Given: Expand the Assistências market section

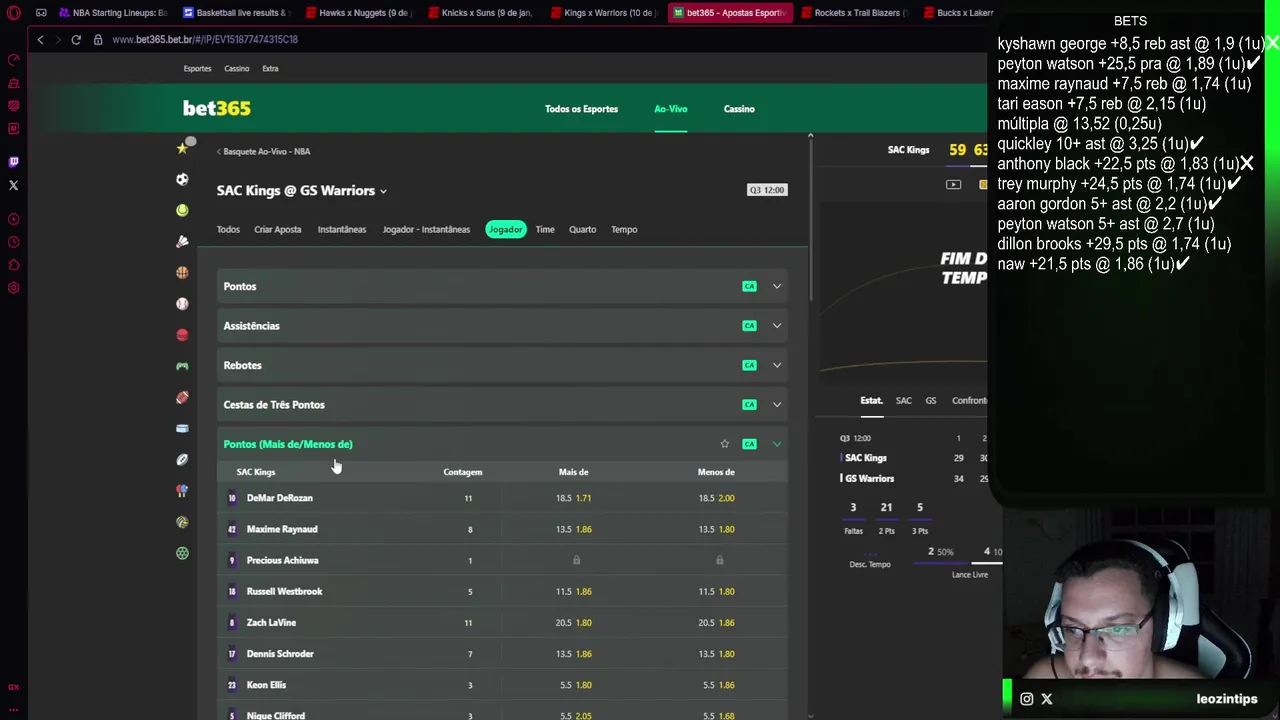Looking at the screenshot, I should tap(777, 326).
